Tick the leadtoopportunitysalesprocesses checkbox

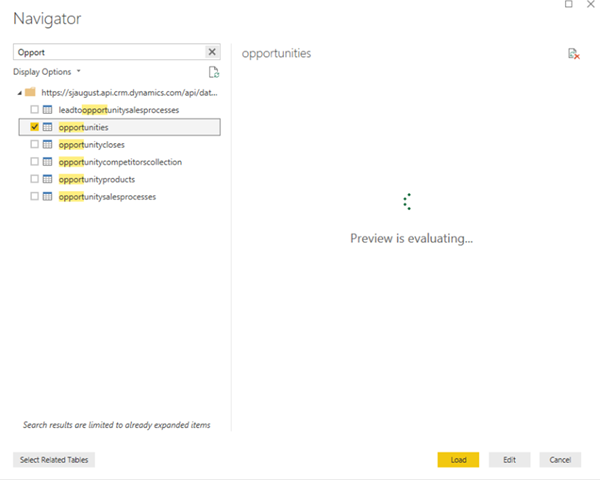coord(35,109)
